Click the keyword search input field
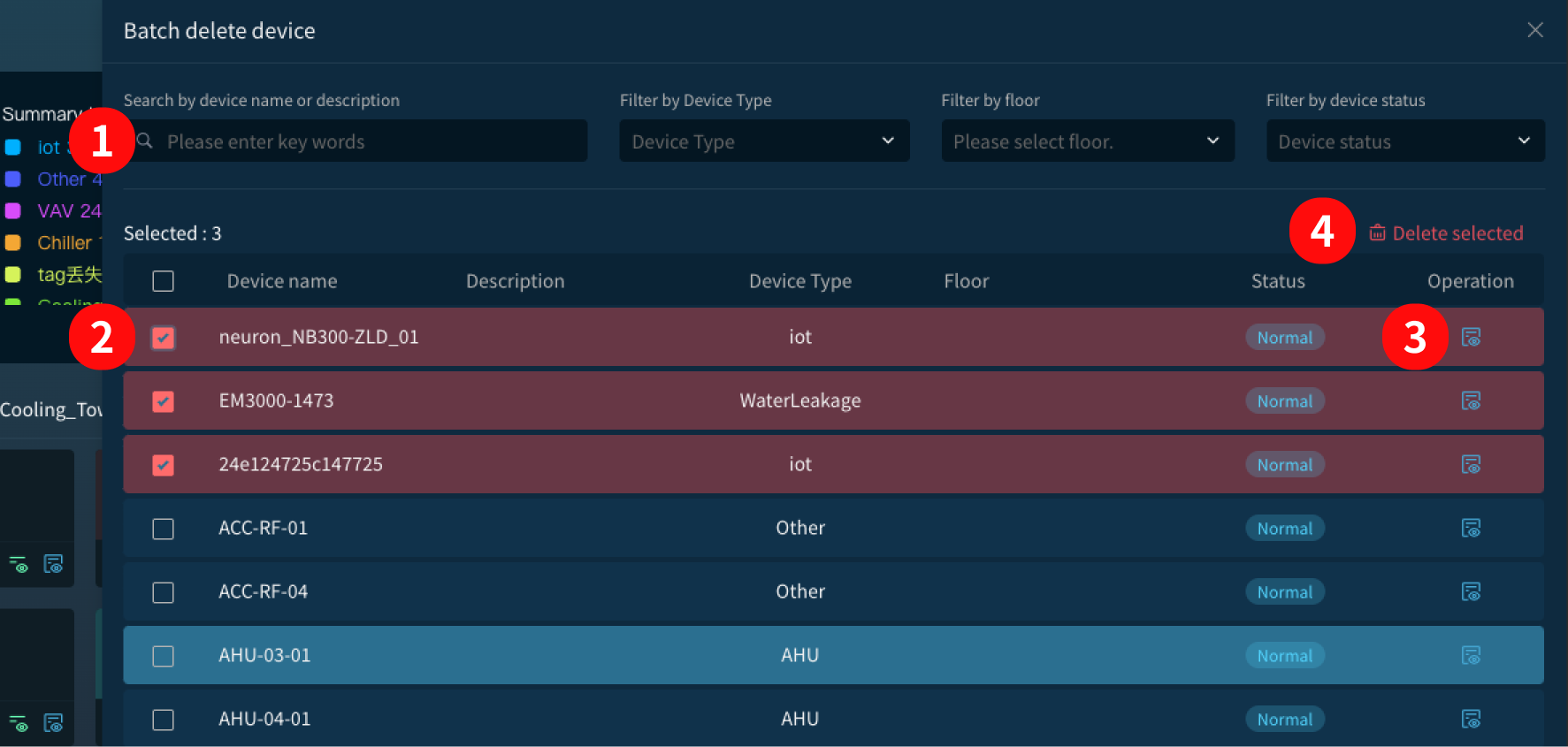This screenshot has width=1568, height=747. (x=356, y=141)
